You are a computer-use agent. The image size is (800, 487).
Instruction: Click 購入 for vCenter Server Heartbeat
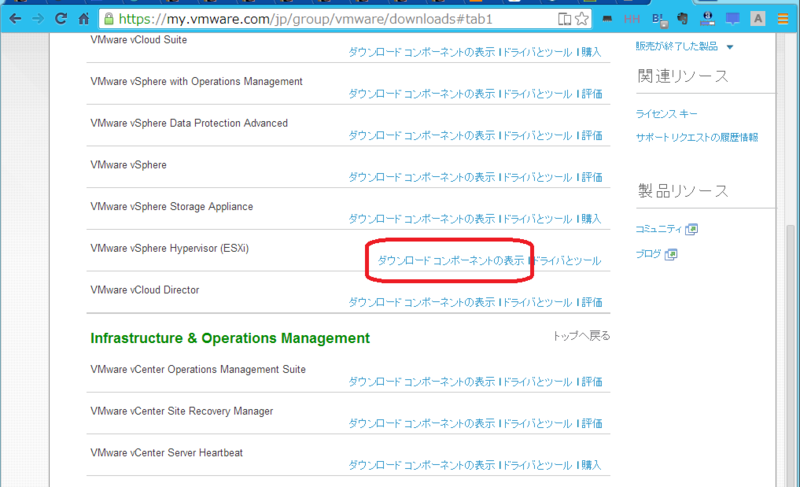(x=591, y=466)
